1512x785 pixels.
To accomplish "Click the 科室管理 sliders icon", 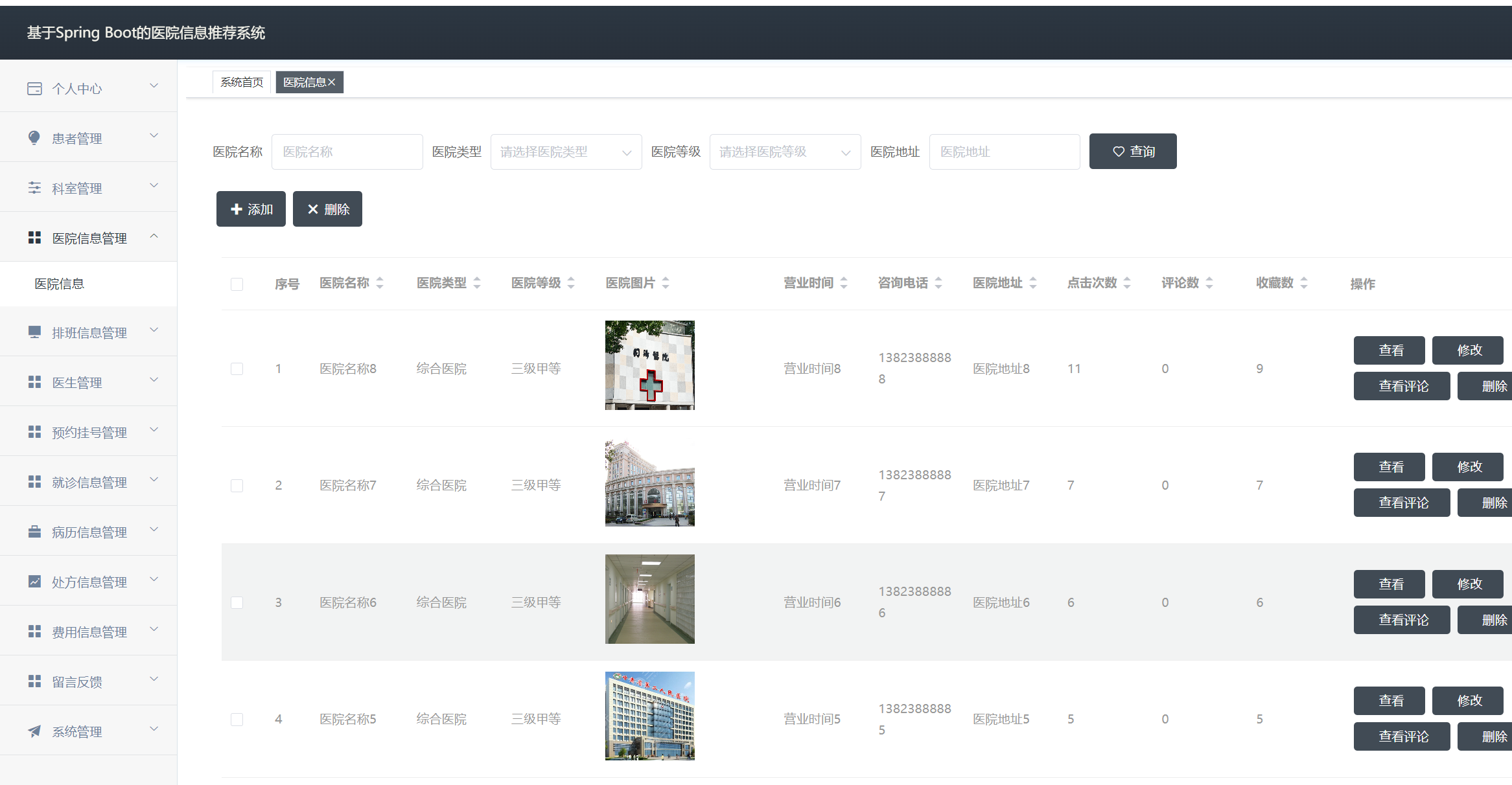I will (34, 187).
